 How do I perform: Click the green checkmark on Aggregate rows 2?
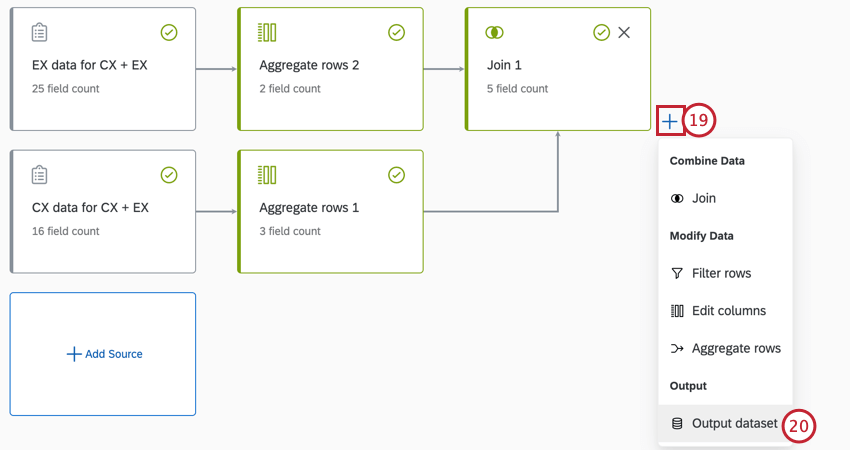(x=396, y=33)
